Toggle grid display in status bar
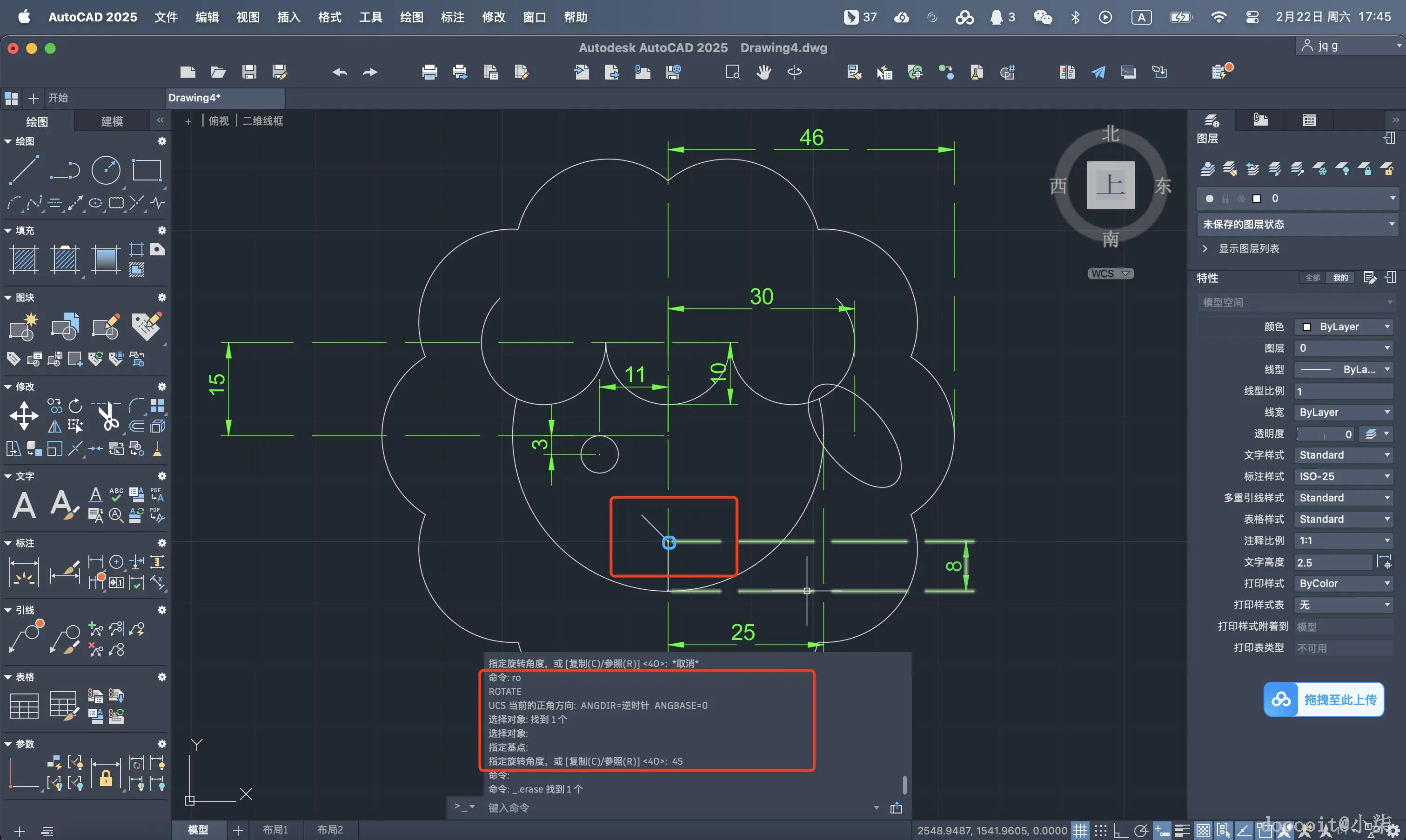The height and width of the screenshot is (840, 1406). tap(1080, 830)
